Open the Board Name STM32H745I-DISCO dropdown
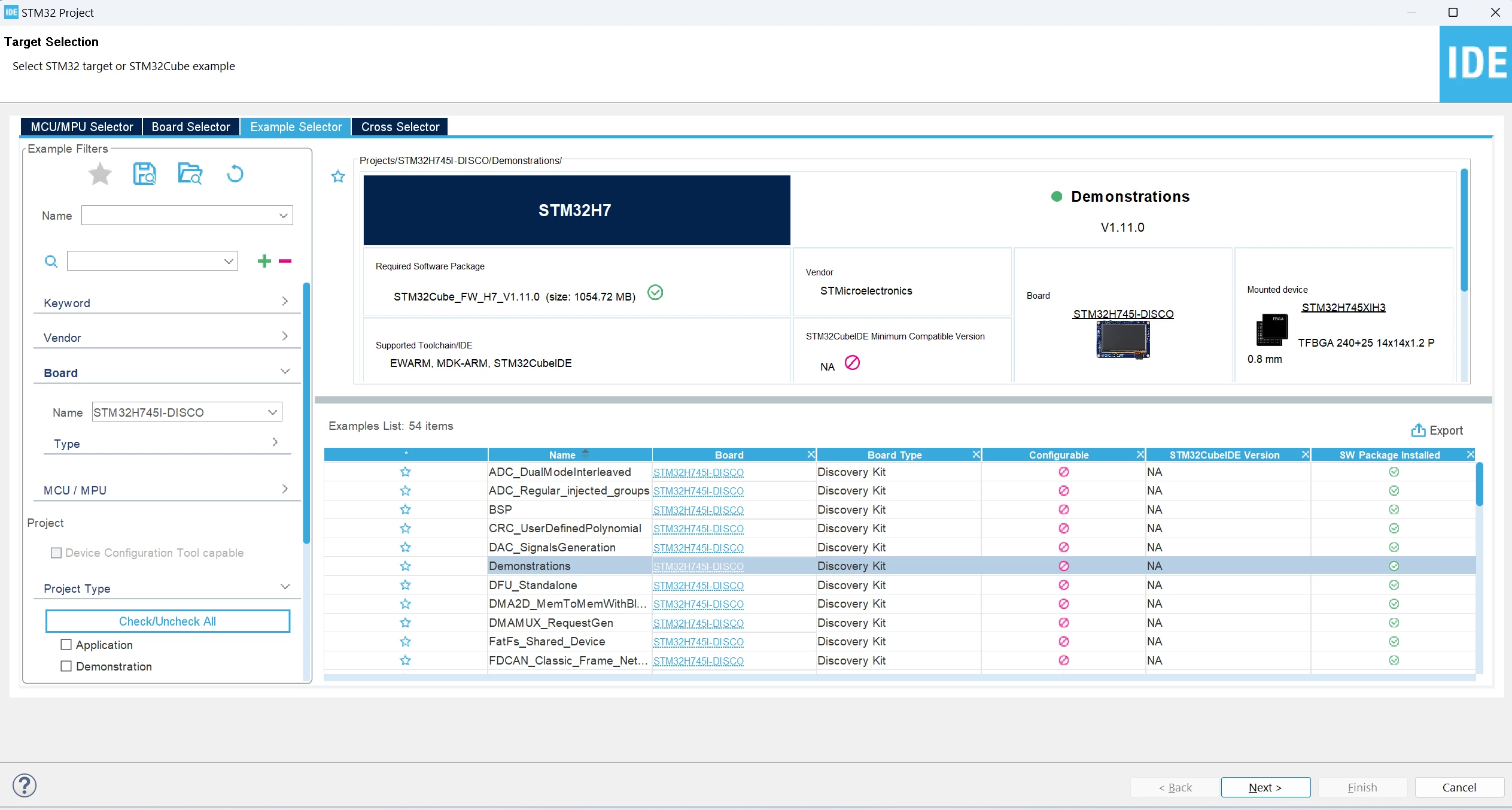This screenshot has width=1512, height=810. (187, 412)
